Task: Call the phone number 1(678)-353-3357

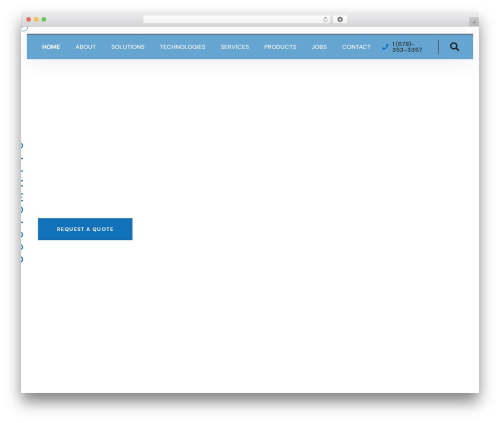Action: pyautogui.click(x=407, y=47)
